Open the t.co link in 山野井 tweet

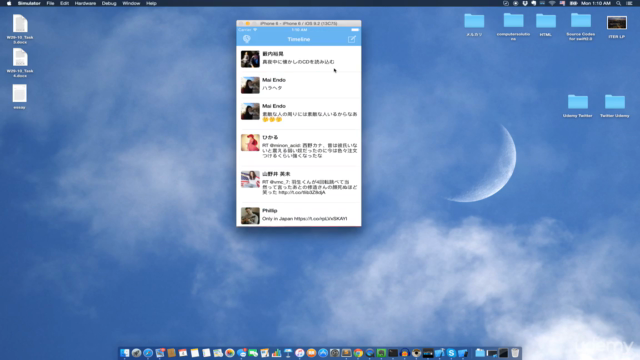pyautogui.click(x=302, y=192)
